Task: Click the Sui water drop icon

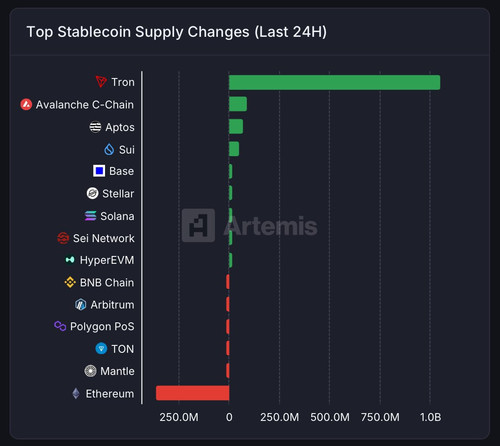Action: click(109, 149)
